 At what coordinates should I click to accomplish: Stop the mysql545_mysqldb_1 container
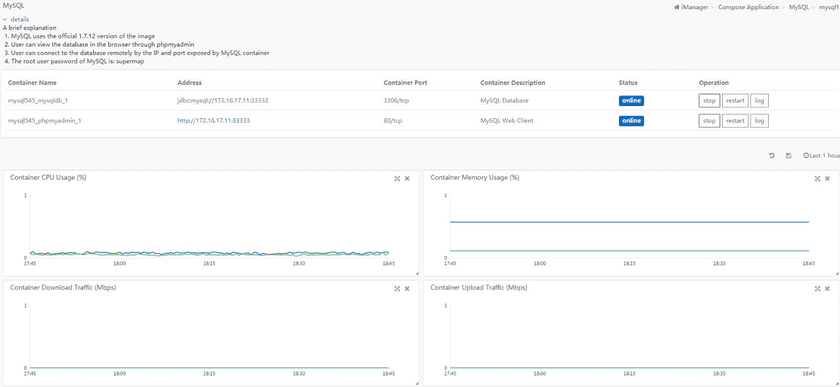(x=709, y=101)
